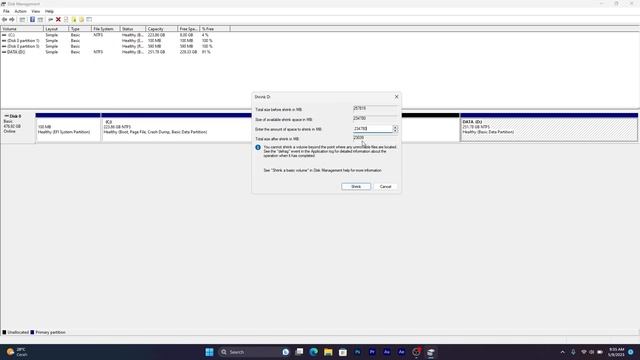Click the 4 % free cell for C:
The image size is (640, 360).
(205, 35)
